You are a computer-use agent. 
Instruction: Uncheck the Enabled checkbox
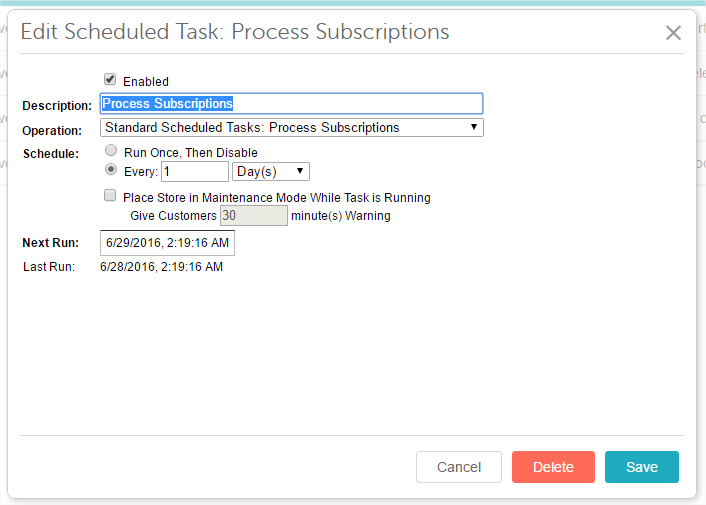tap(110, 80)
